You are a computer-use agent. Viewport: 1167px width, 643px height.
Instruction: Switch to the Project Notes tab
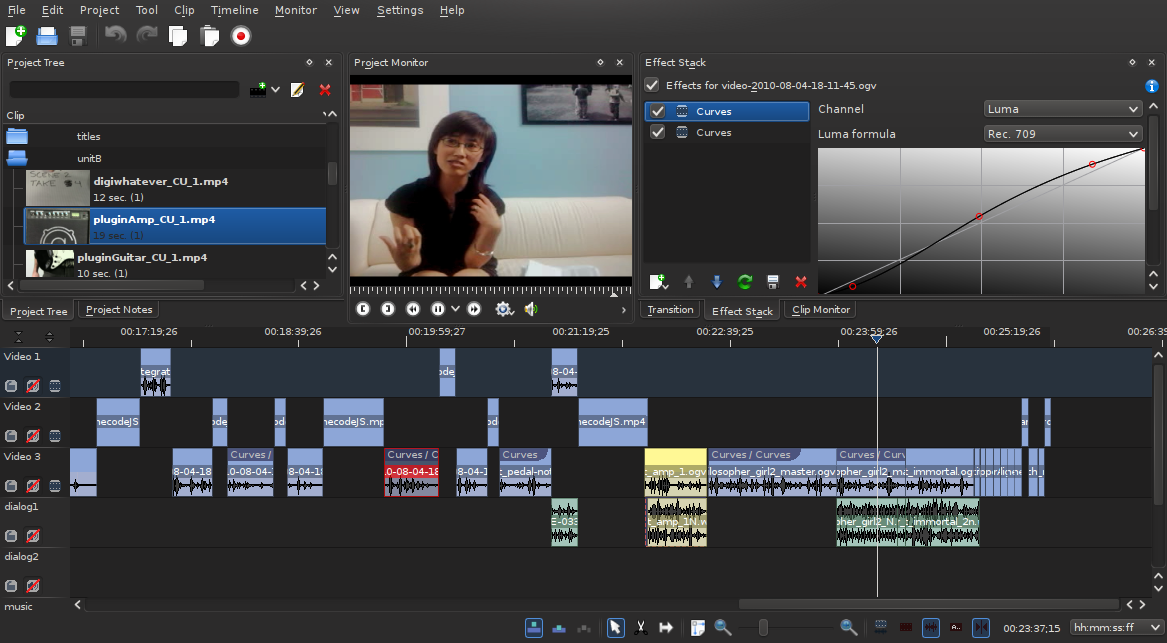point(119,310)
